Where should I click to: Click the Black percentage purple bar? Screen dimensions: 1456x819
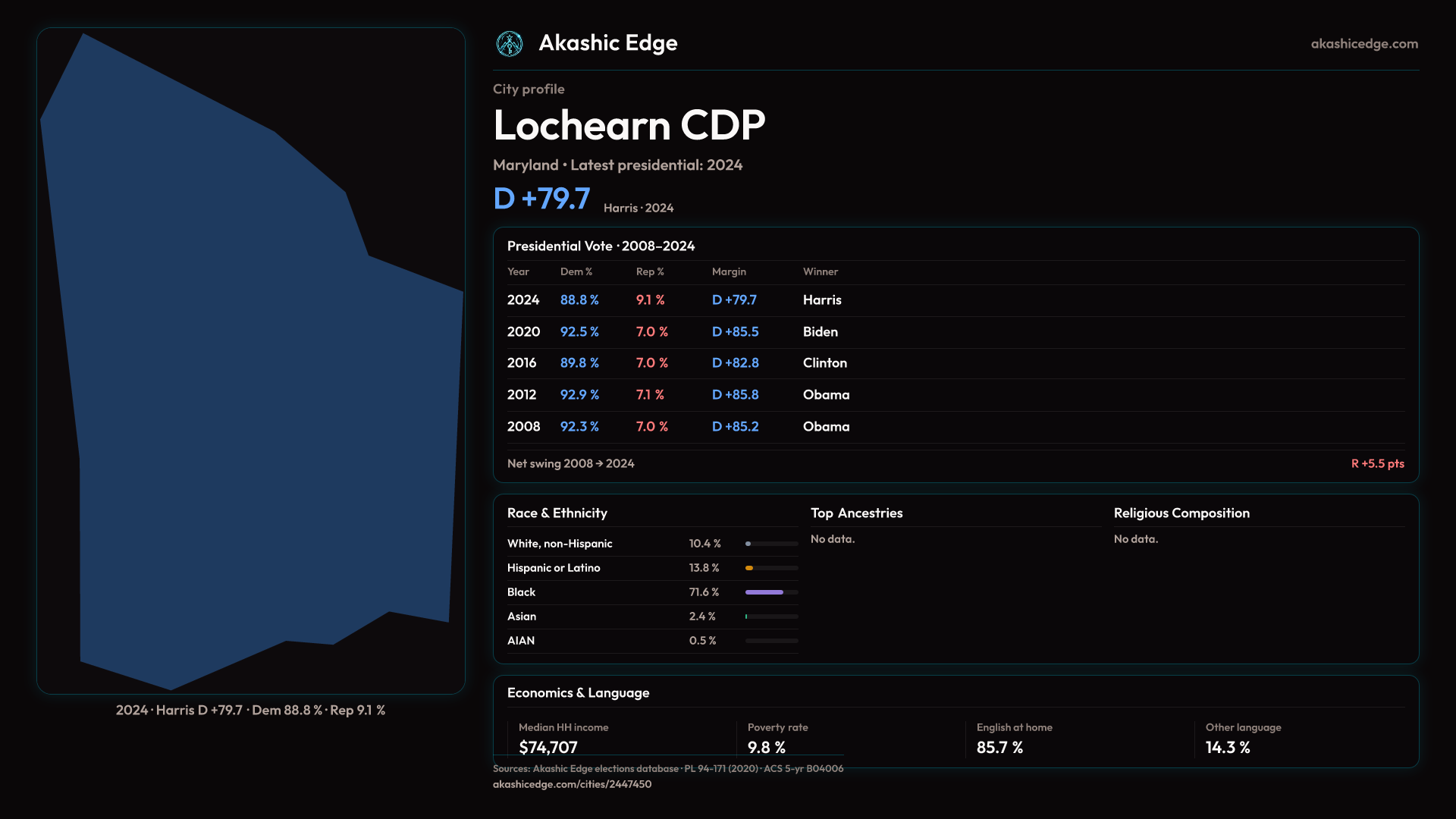pos(764,592)
